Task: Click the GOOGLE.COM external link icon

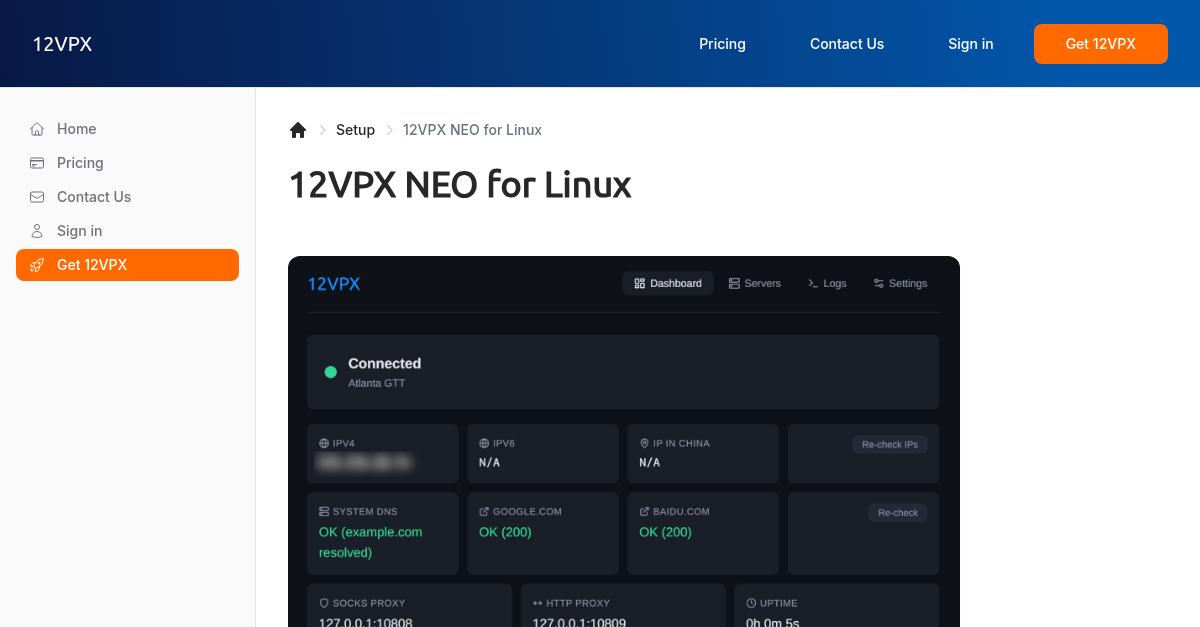Action: [484, 511]
